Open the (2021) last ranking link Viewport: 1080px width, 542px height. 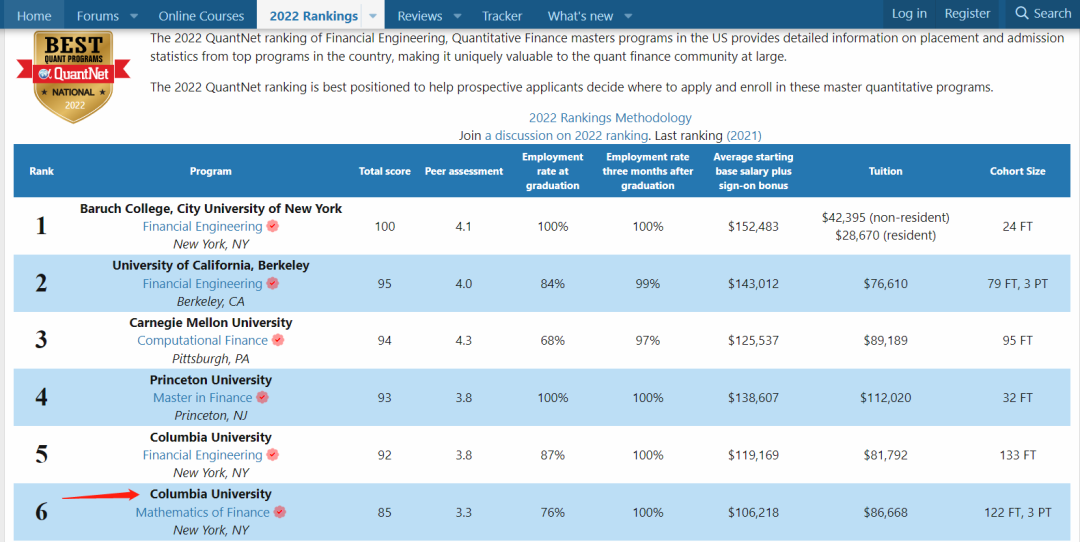(x=744, y=135)
